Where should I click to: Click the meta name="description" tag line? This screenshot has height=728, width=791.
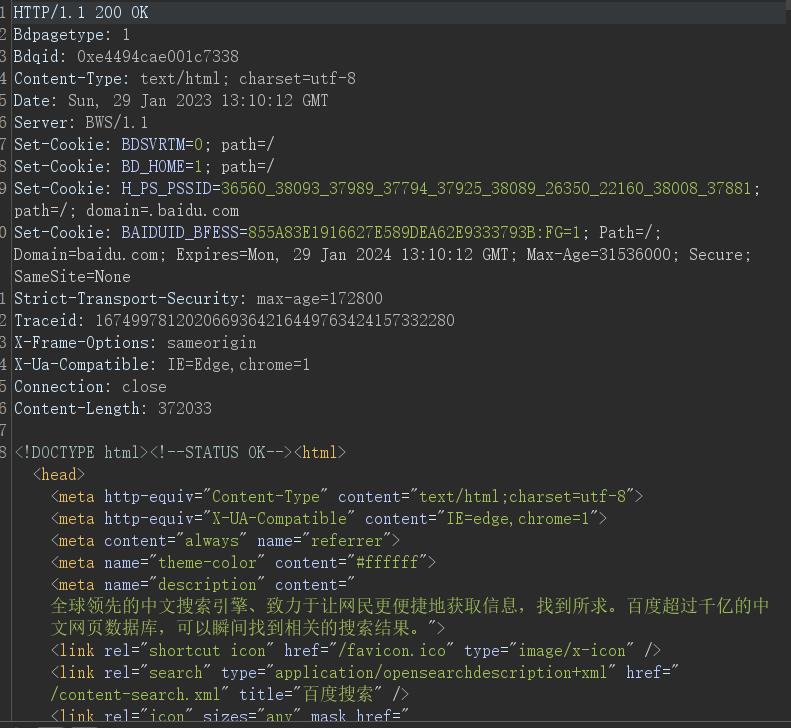(x=203, y=585)
